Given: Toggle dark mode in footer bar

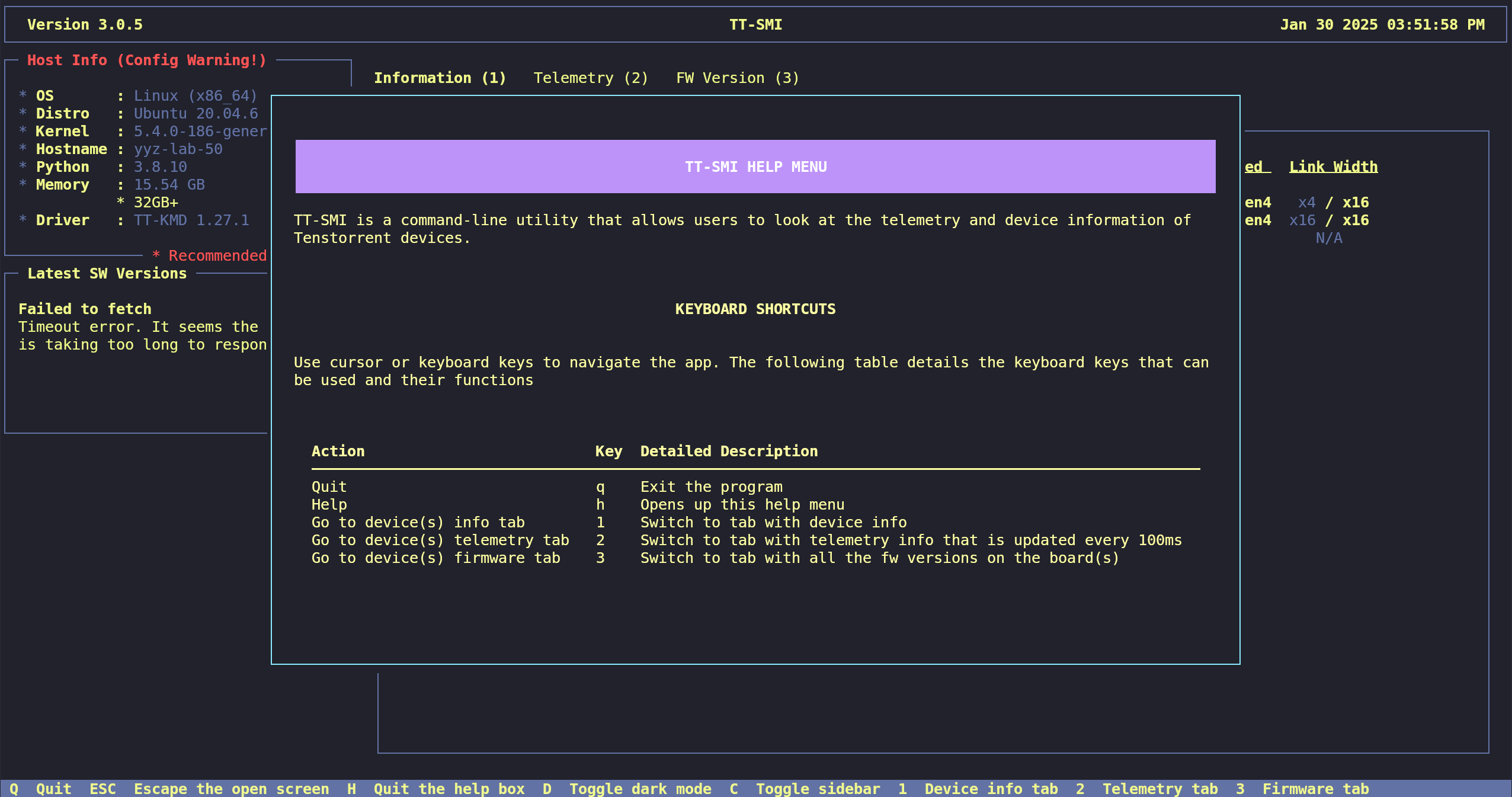Looking at the screenshot, I should pos(628,789).
